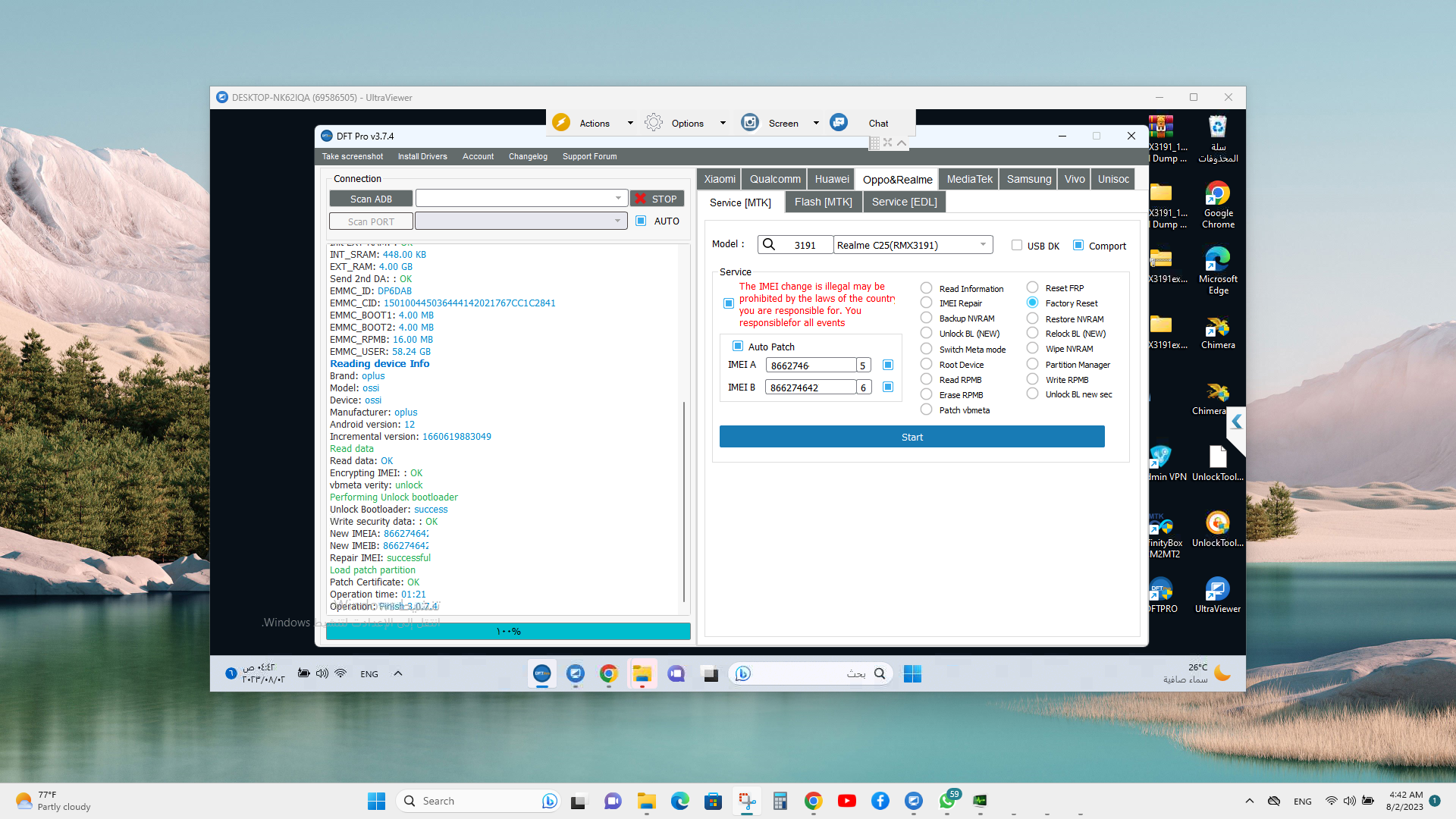Open the MediaTek tab
This screenshot has height=819, width=1456.
969,179
